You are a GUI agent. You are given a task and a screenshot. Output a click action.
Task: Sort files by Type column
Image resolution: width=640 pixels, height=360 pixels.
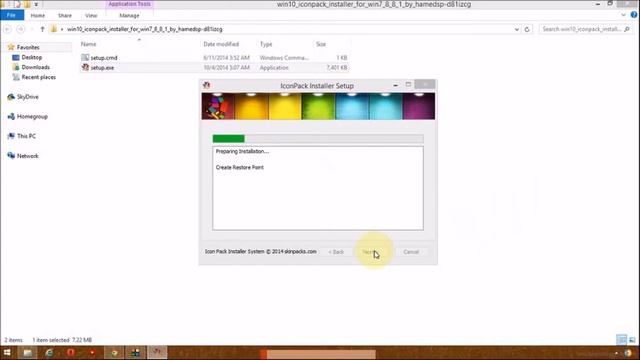[266, 44]
